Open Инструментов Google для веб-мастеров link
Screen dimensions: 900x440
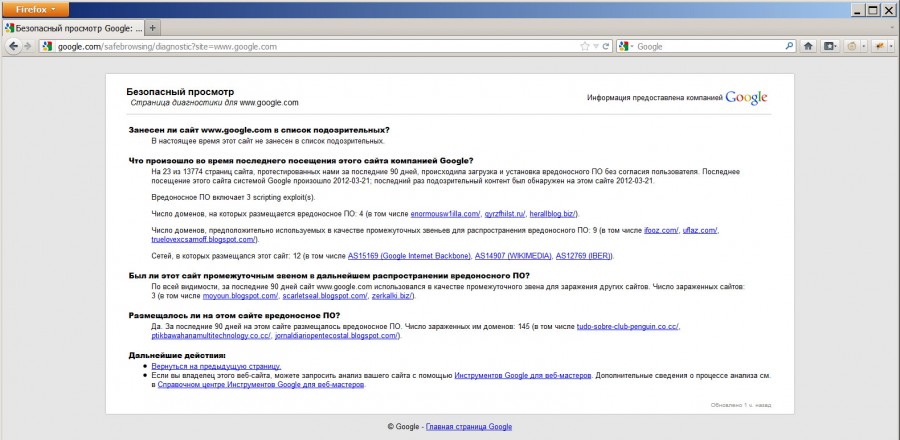(523, 376)
